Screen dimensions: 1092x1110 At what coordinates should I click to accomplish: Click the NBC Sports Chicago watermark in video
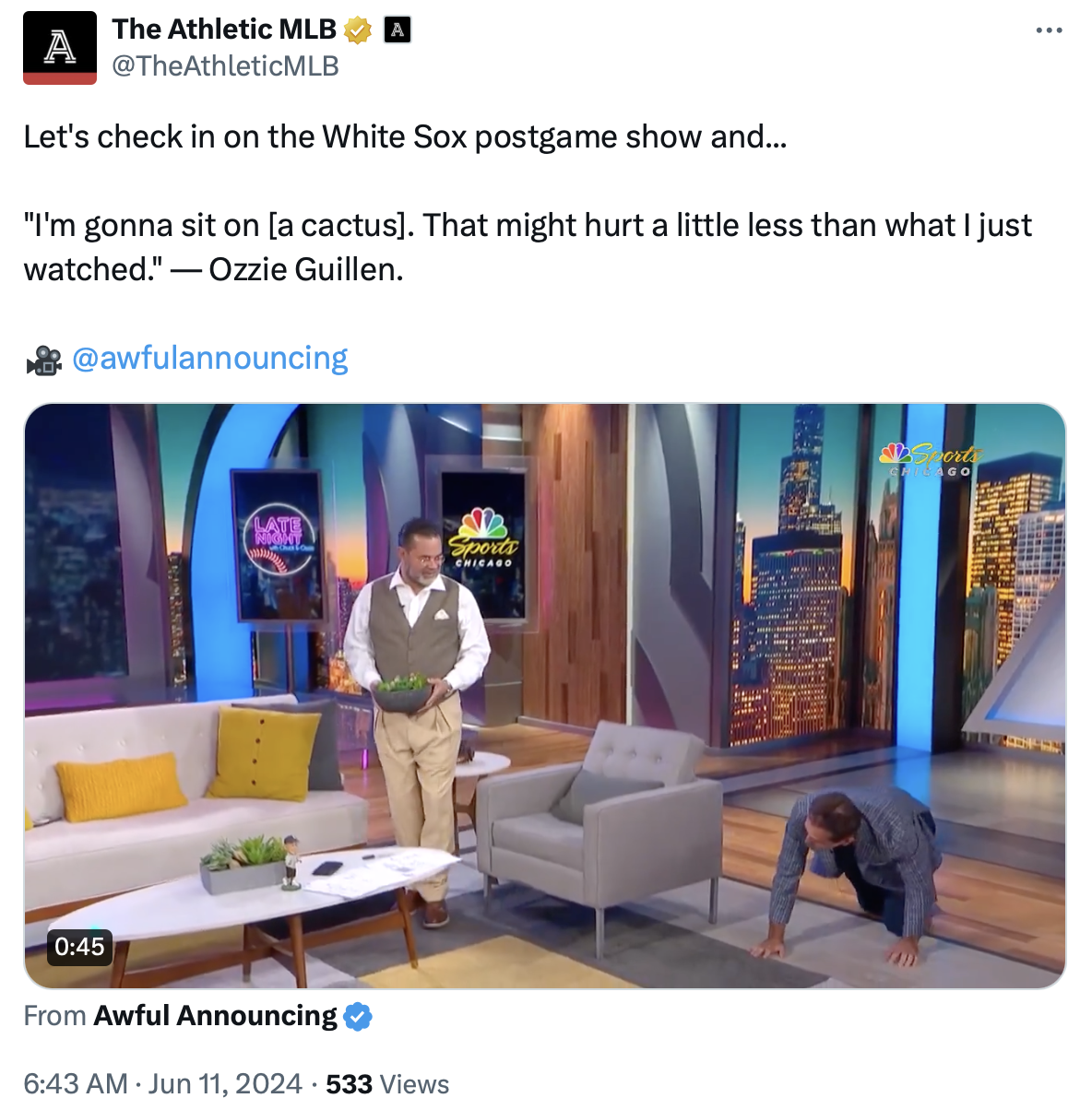[932, 458]
